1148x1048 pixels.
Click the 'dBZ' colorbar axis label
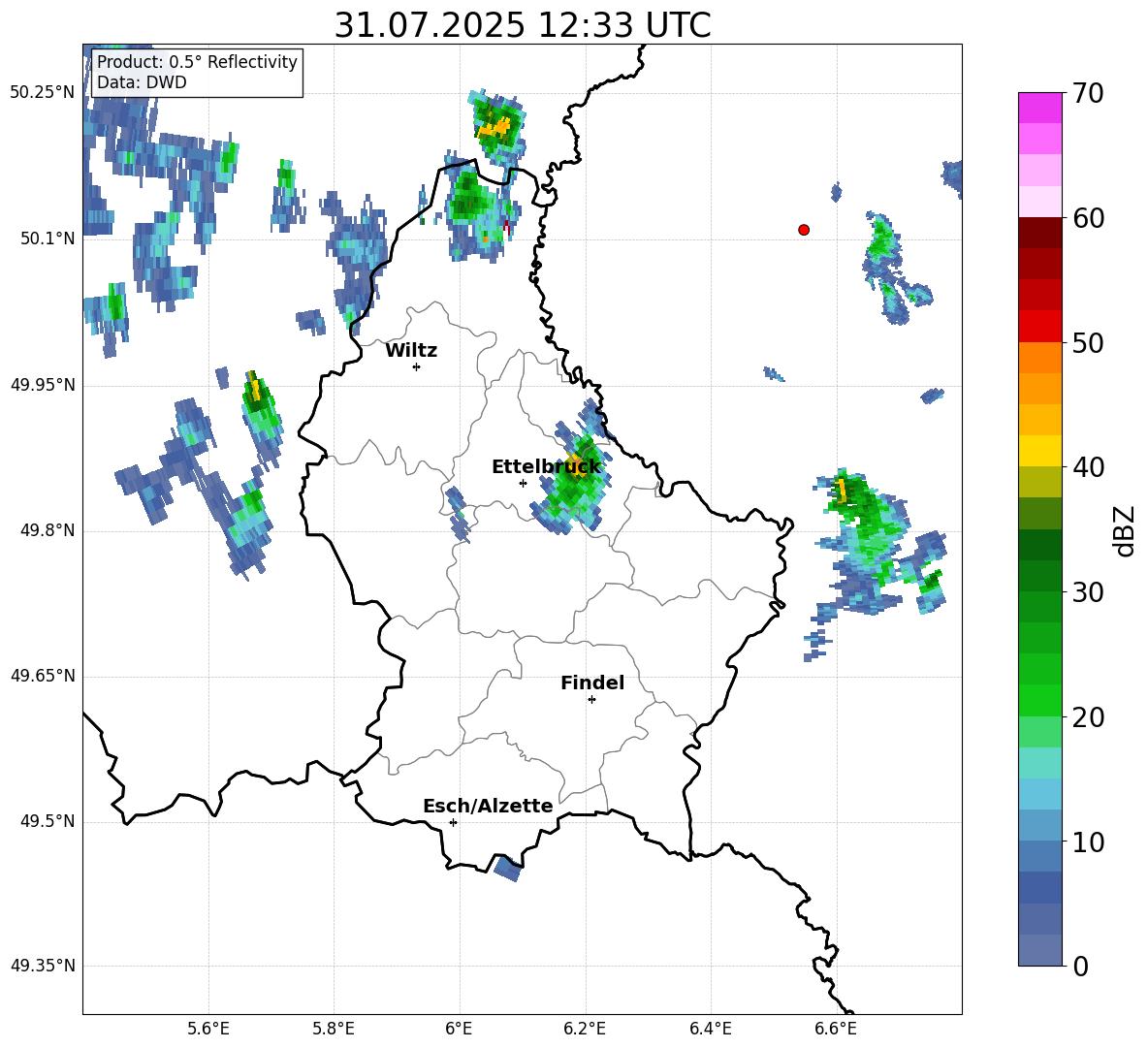tap(1124, 530)
